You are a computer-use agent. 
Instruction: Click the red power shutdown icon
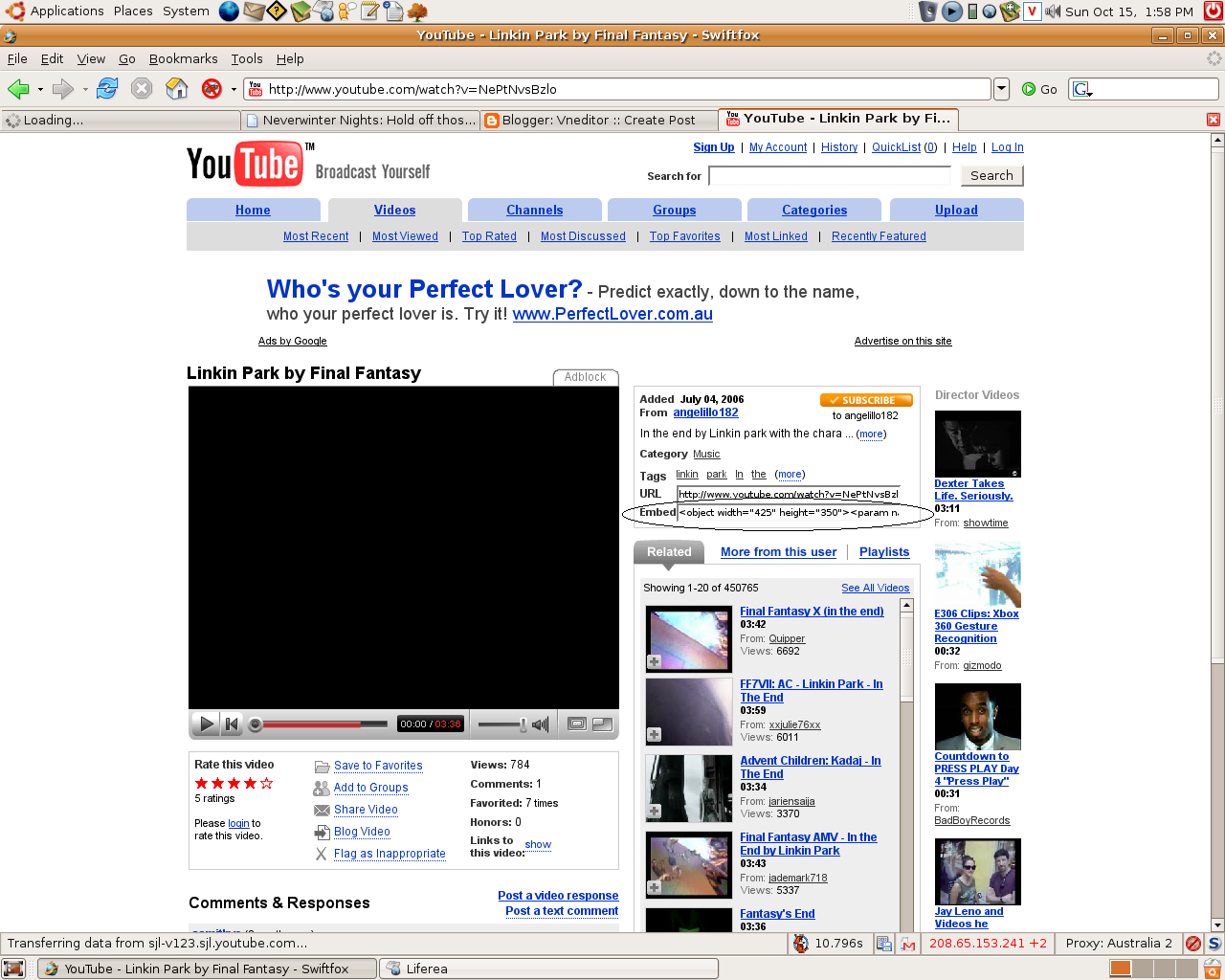point(1213,11)
